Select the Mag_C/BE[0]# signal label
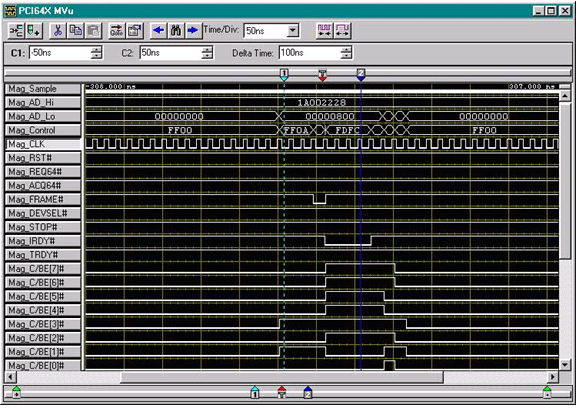The height and width of the screenshot is (410, 581). [x=43, y=366]
